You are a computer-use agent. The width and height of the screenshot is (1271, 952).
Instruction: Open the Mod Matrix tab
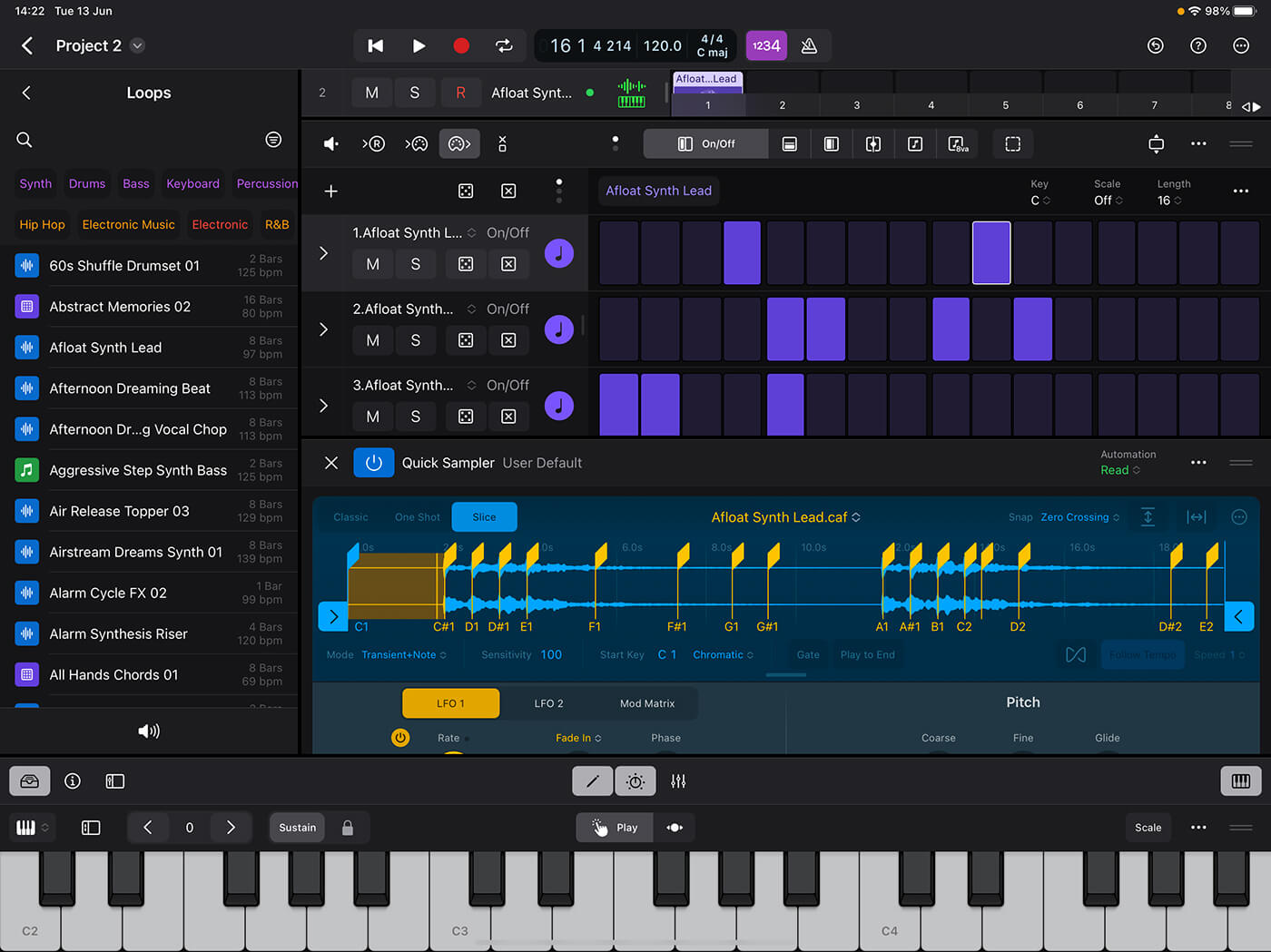click(x=646, y=703)
